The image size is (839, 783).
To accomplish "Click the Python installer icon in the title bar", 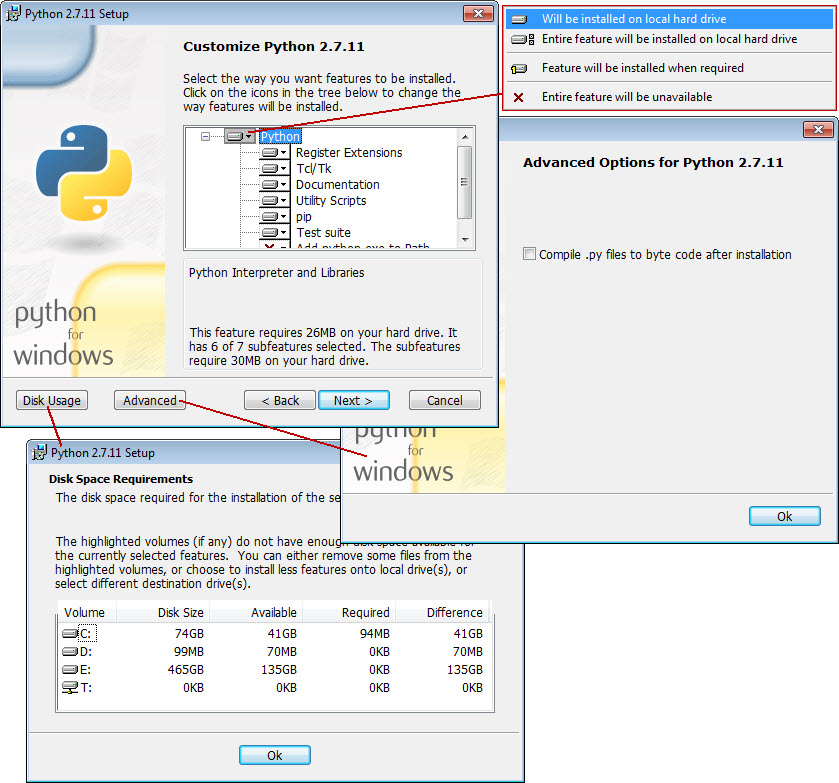I will [13, 13].
